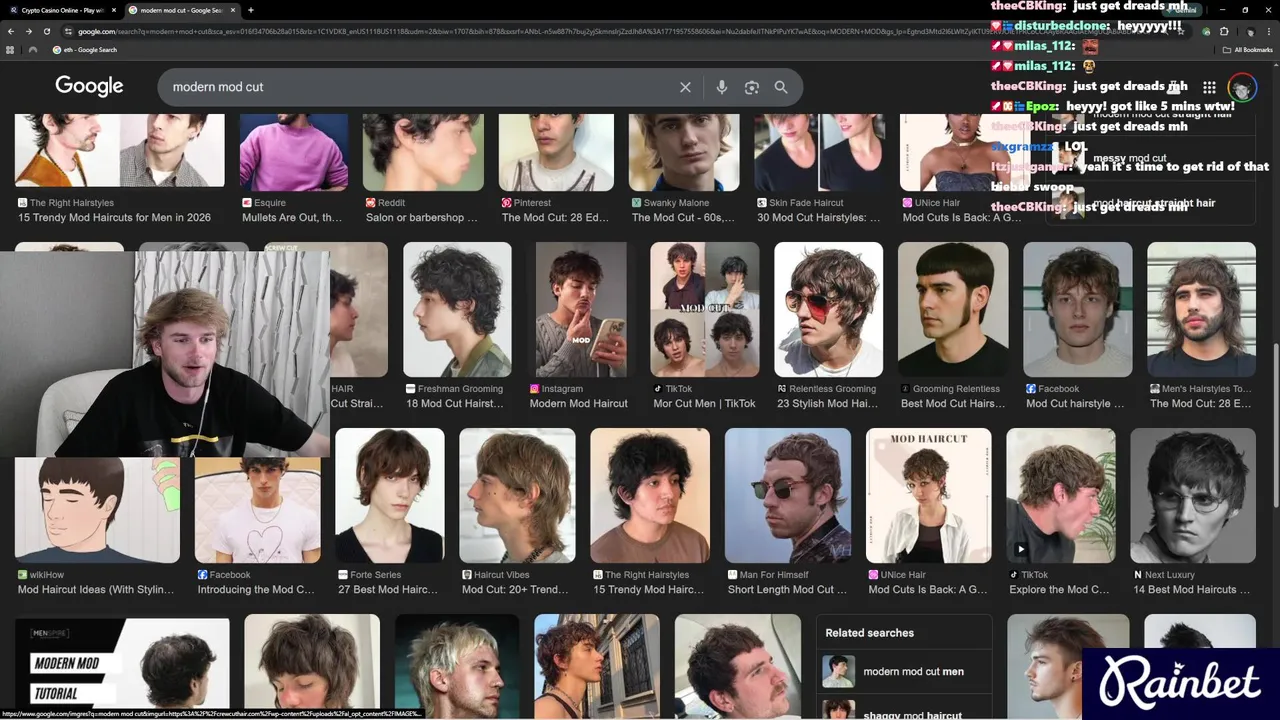Open the Google account avatar

[x=1242, y=88]
